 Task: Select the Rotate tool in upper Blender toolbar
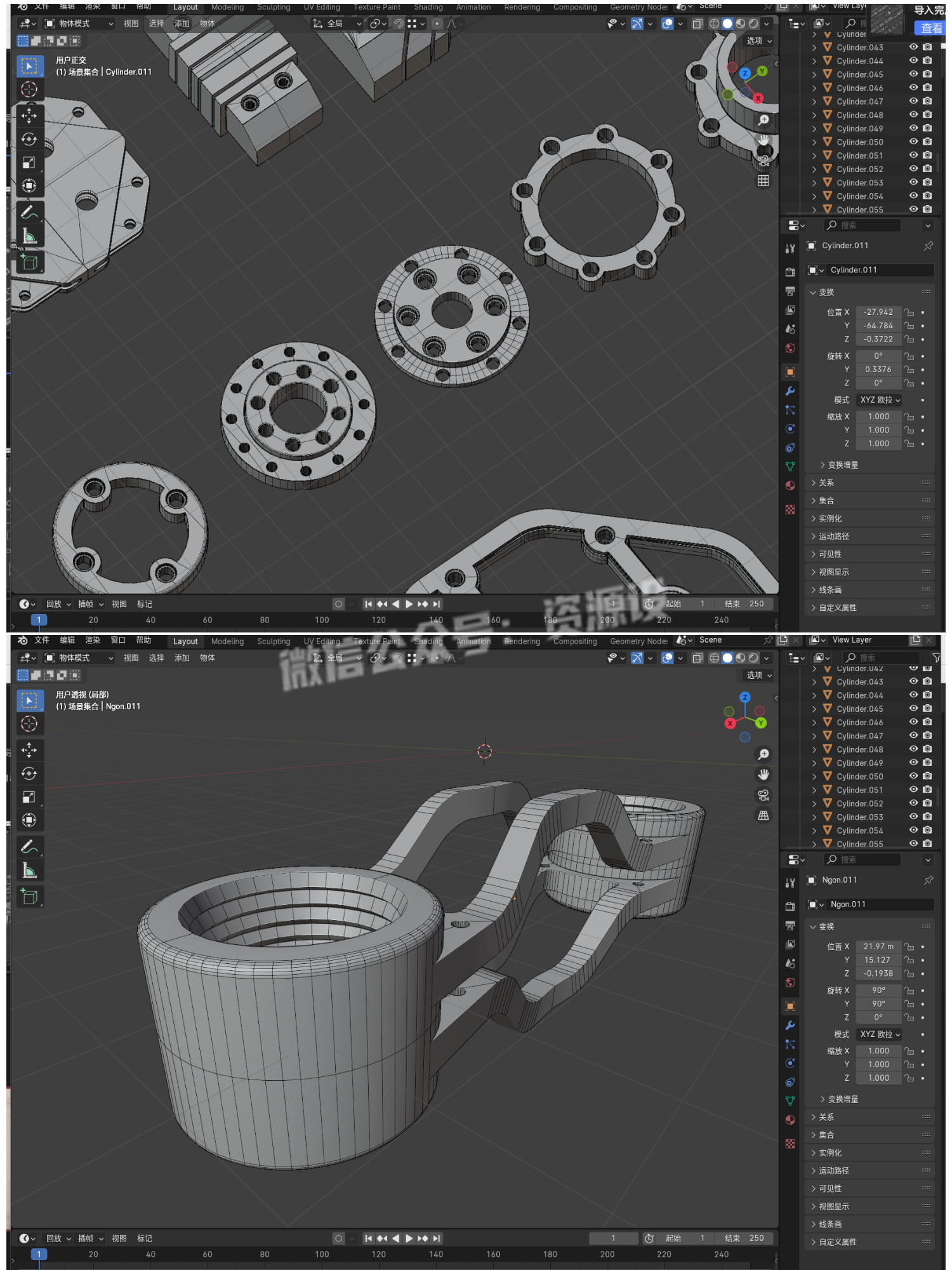pyautogui.click(x=29, y=139)
